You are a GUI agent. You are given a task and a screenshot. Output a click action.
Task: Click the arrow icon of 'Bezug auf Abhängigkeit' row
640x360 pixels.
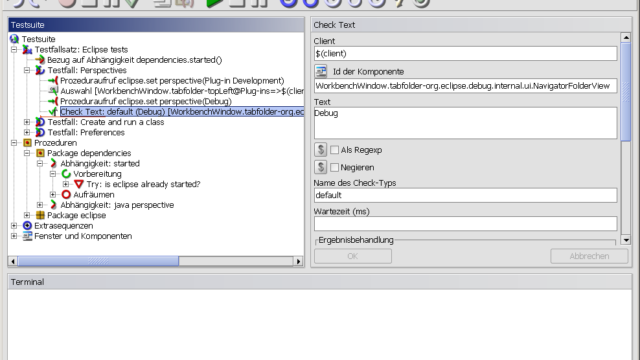[x=40, y=60]
